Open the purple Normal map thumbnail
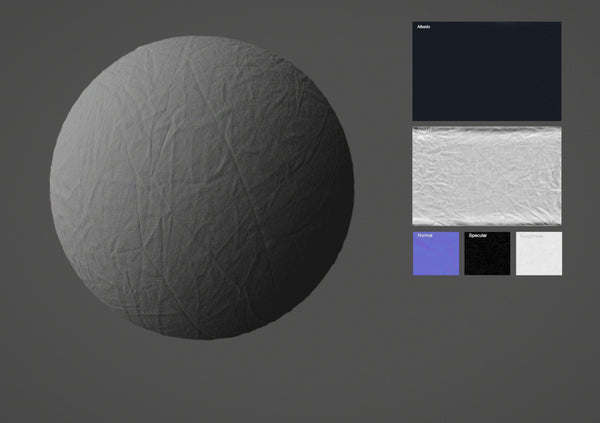The height and width of the screenshot is (423, 600). point(436,256)
